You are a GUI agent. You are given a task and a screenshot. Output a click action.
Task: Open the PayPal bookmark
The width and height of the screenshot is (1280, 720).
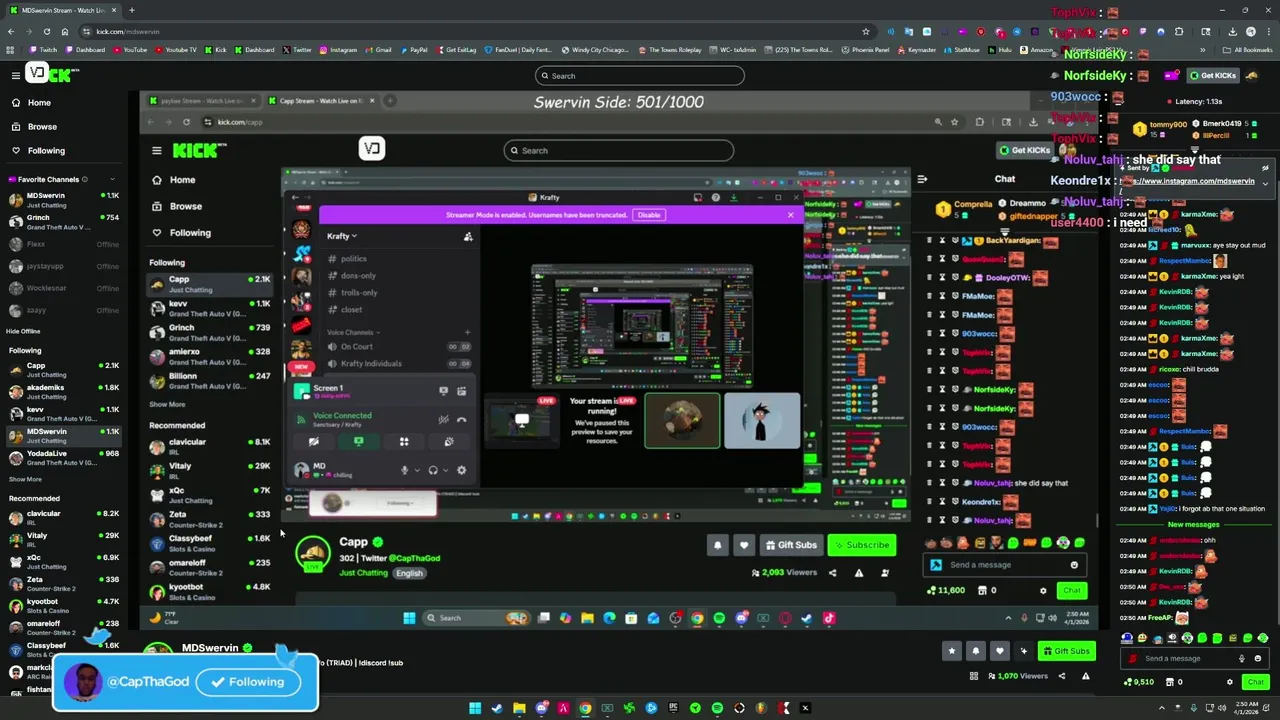tap(413, 50)
